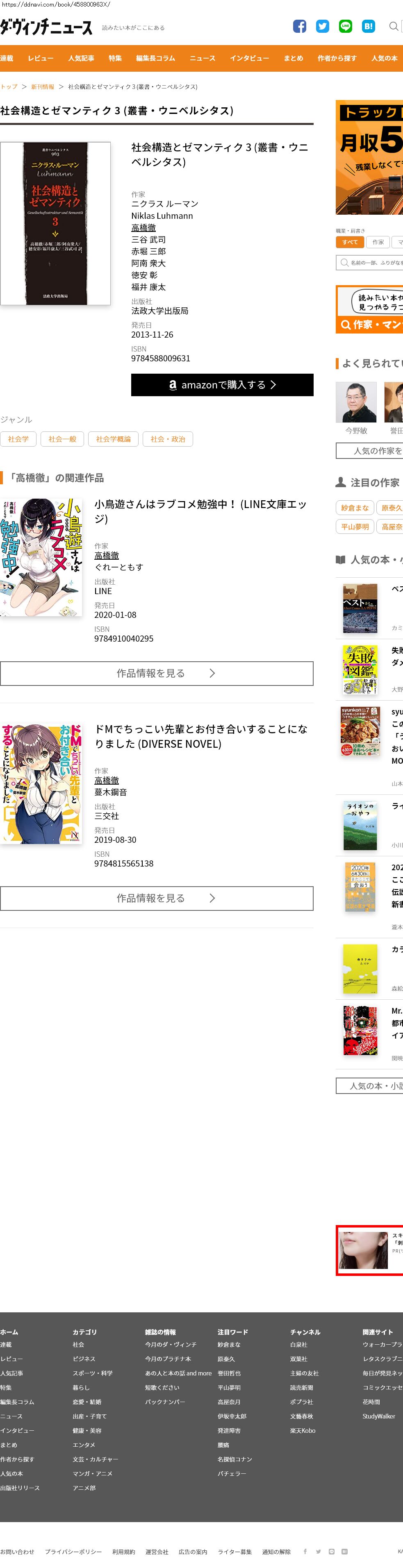The width and height of the screenshot is (403, 1568).
Task: Select the すべて filter in author search
Action: coord(350,242)
